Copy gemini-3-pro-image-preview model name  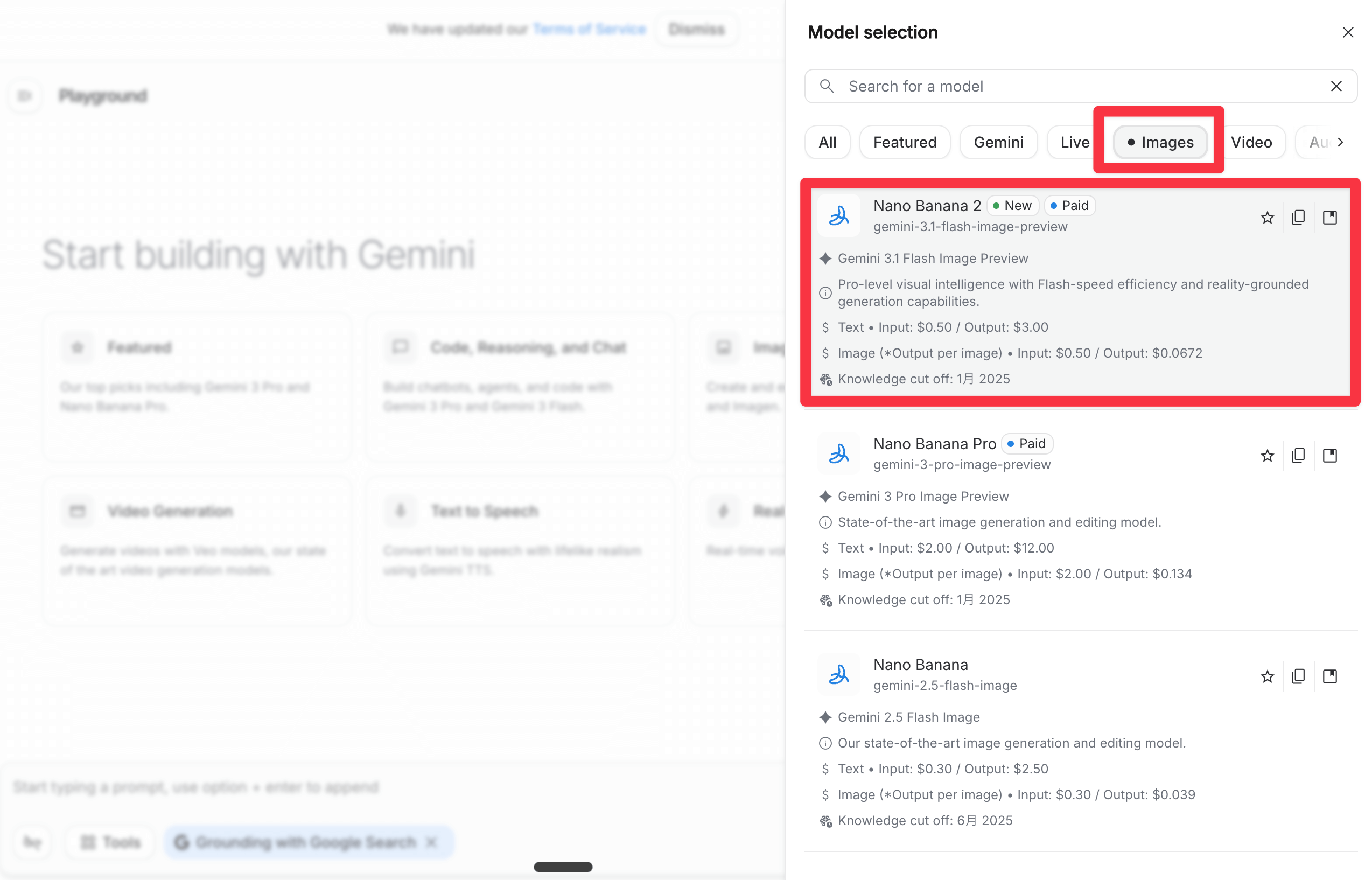click(1298, 456)
